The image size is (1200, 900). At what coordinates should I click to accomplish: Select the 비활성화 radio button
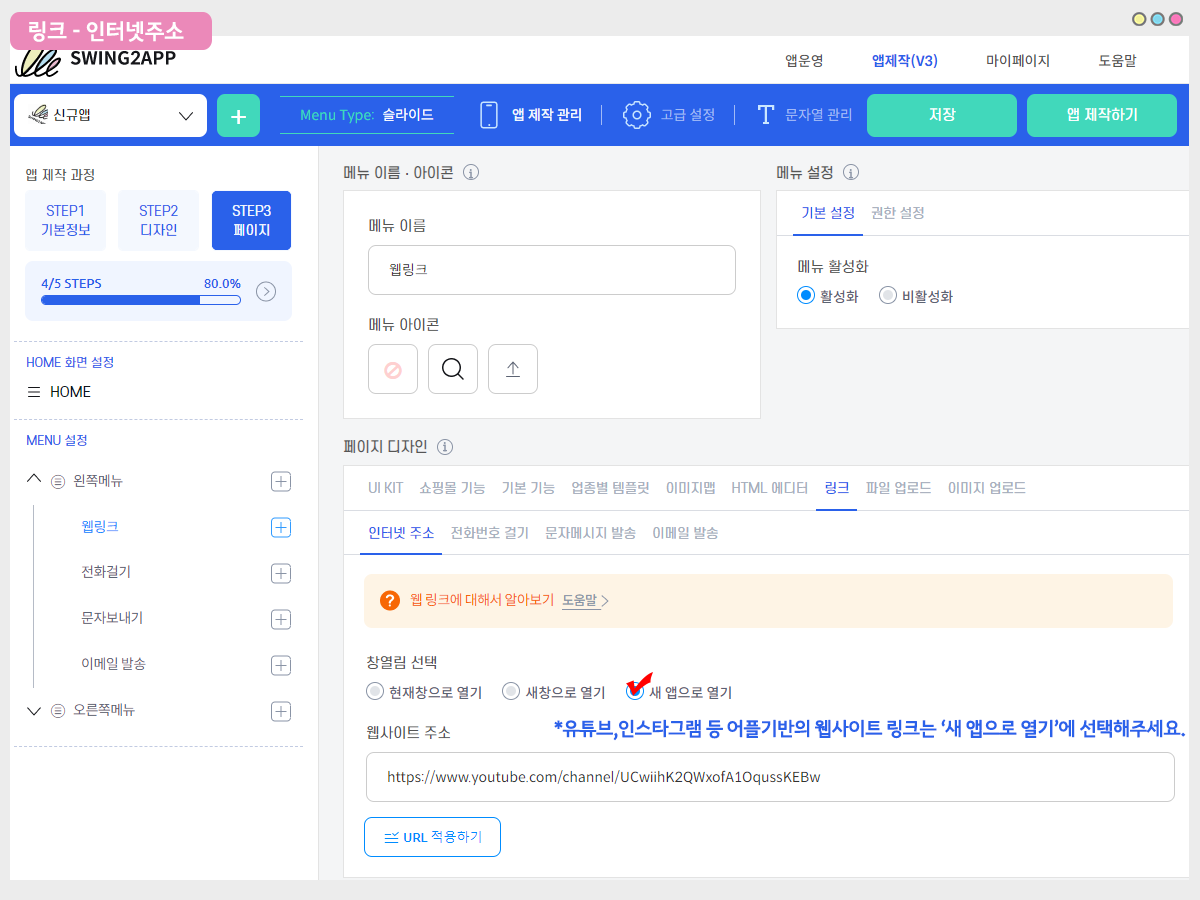887,296
